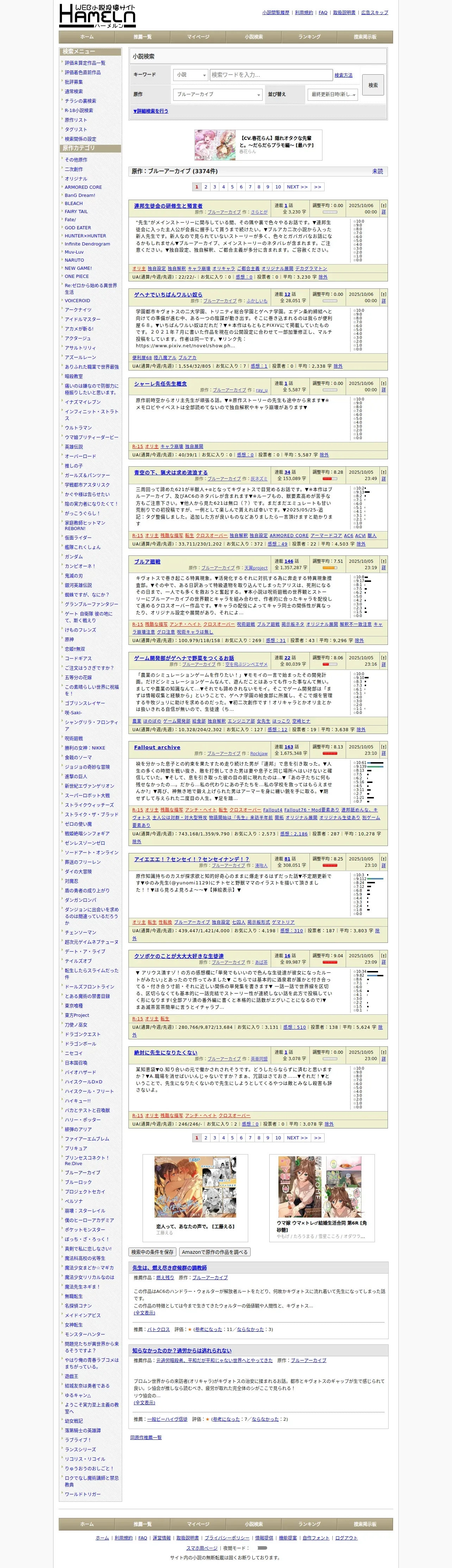Click [!] report icon for シャーレ先任先生概念

(x=383, y=384)
